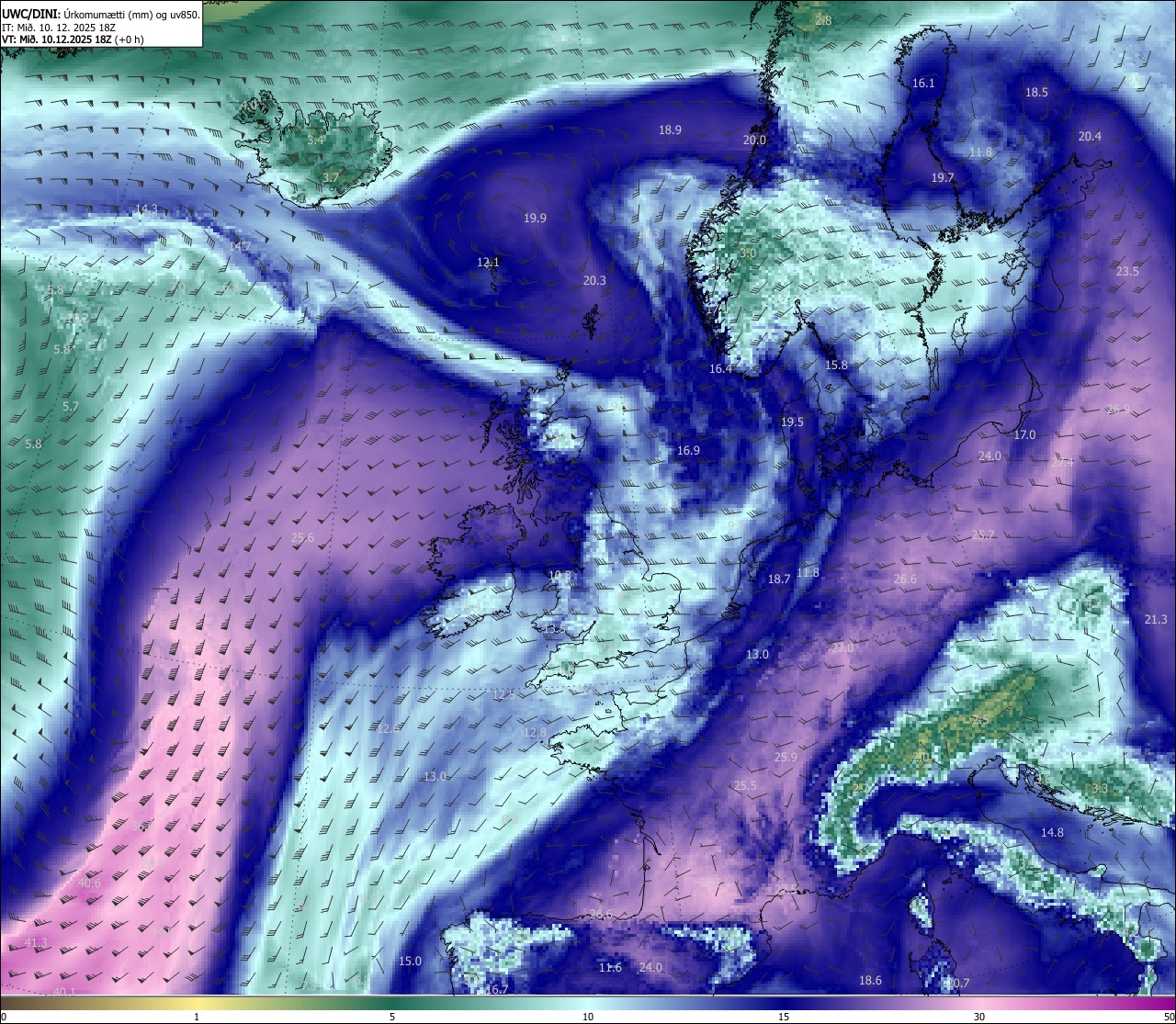Click the map value "40.6"

coord(89,883)
